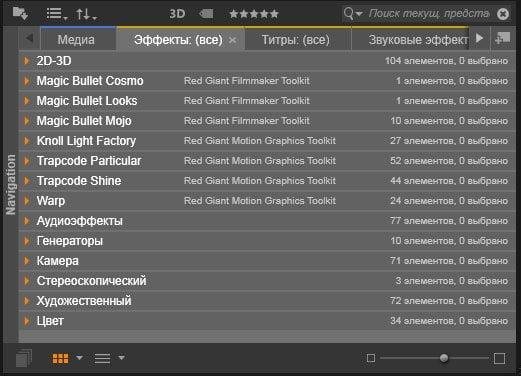The height and width of the screenshot is (376, 521).
Task: Expand the Аудиоэффекты category
Action: click(27, 221)
